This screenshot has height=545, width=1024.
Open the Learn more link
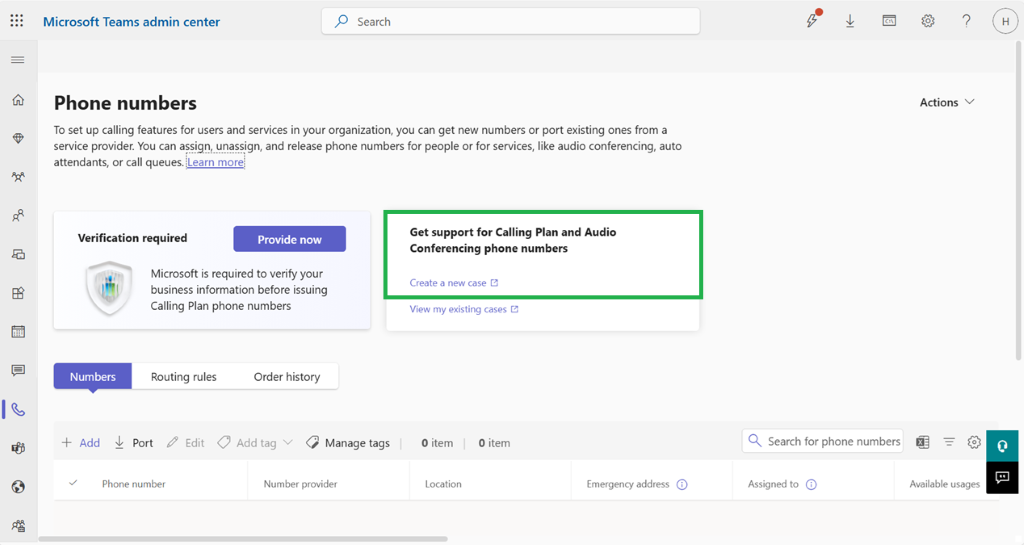click(215, 162)
